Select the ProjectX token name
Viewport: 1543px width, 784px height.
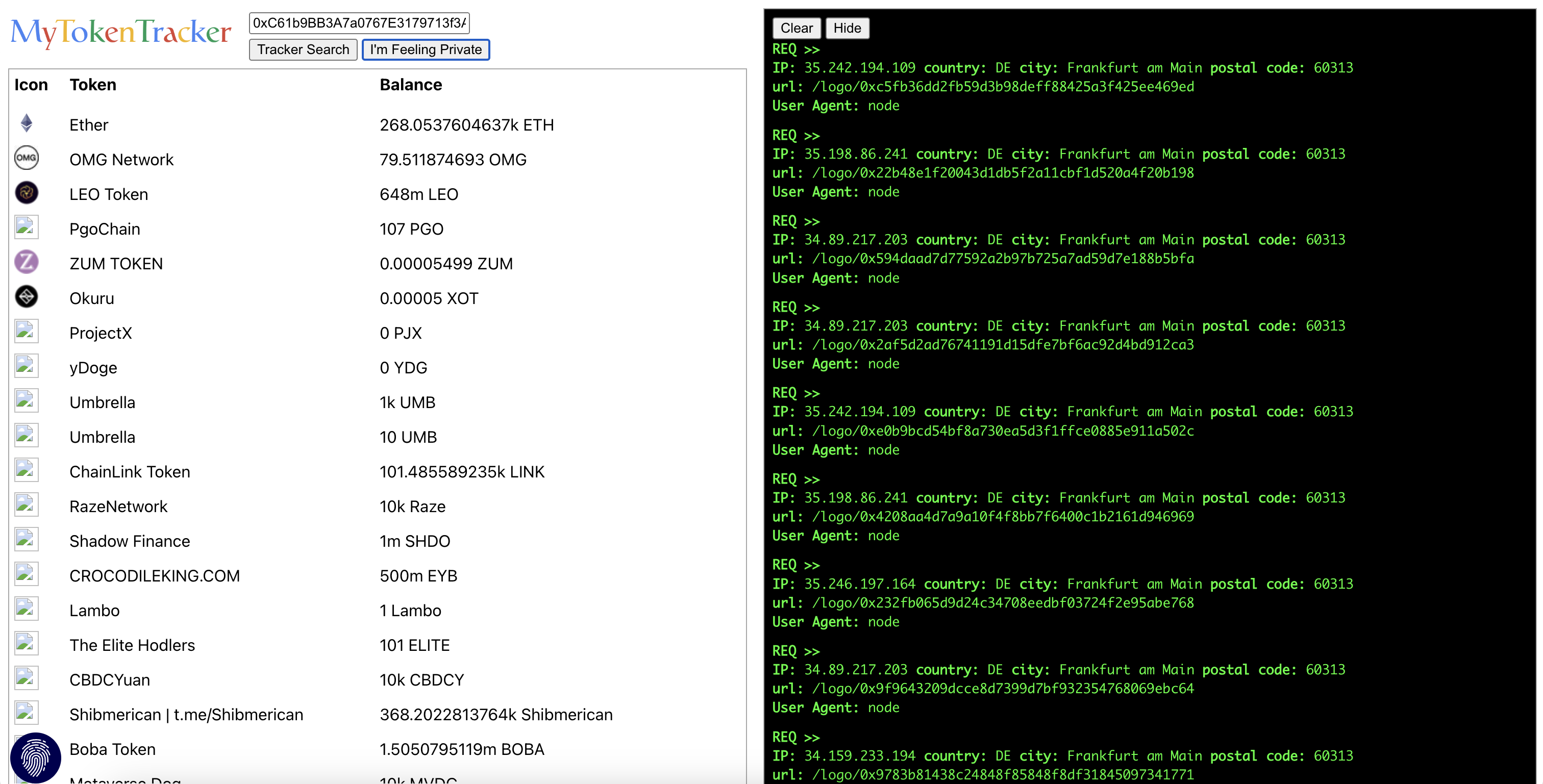point(101,334)
